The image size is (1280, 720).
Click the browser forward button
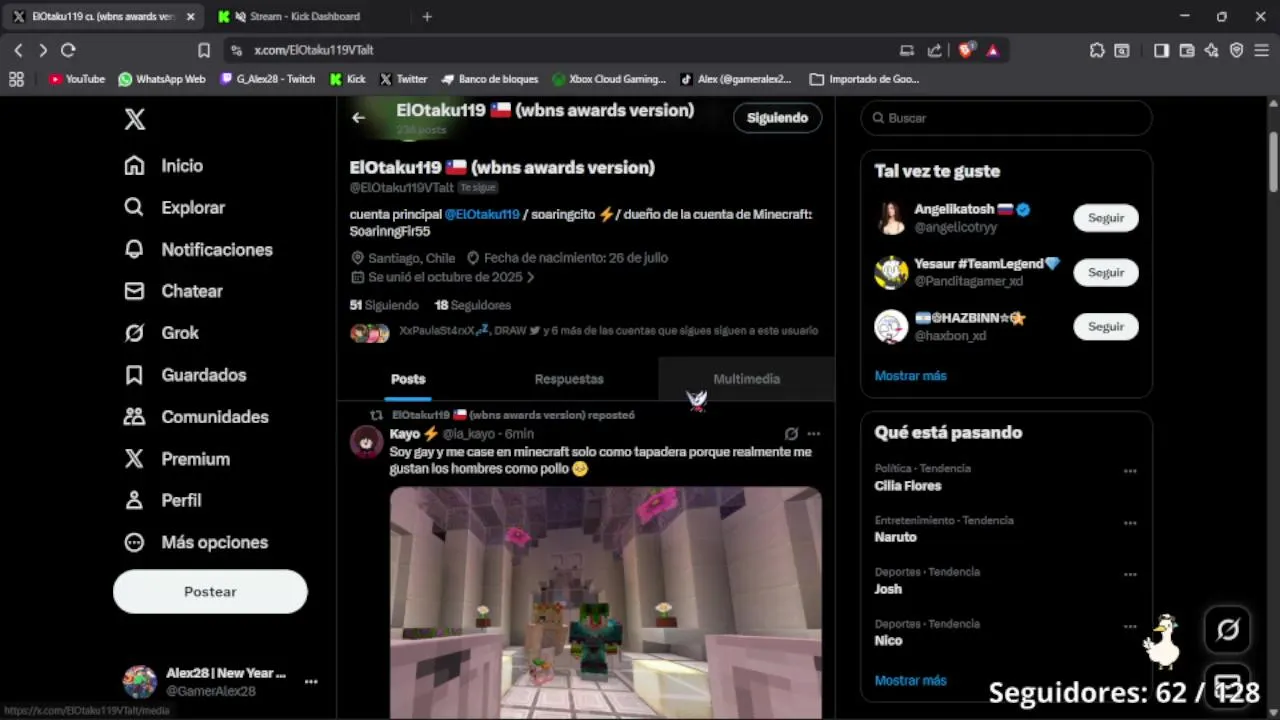[x=43, y=50]
